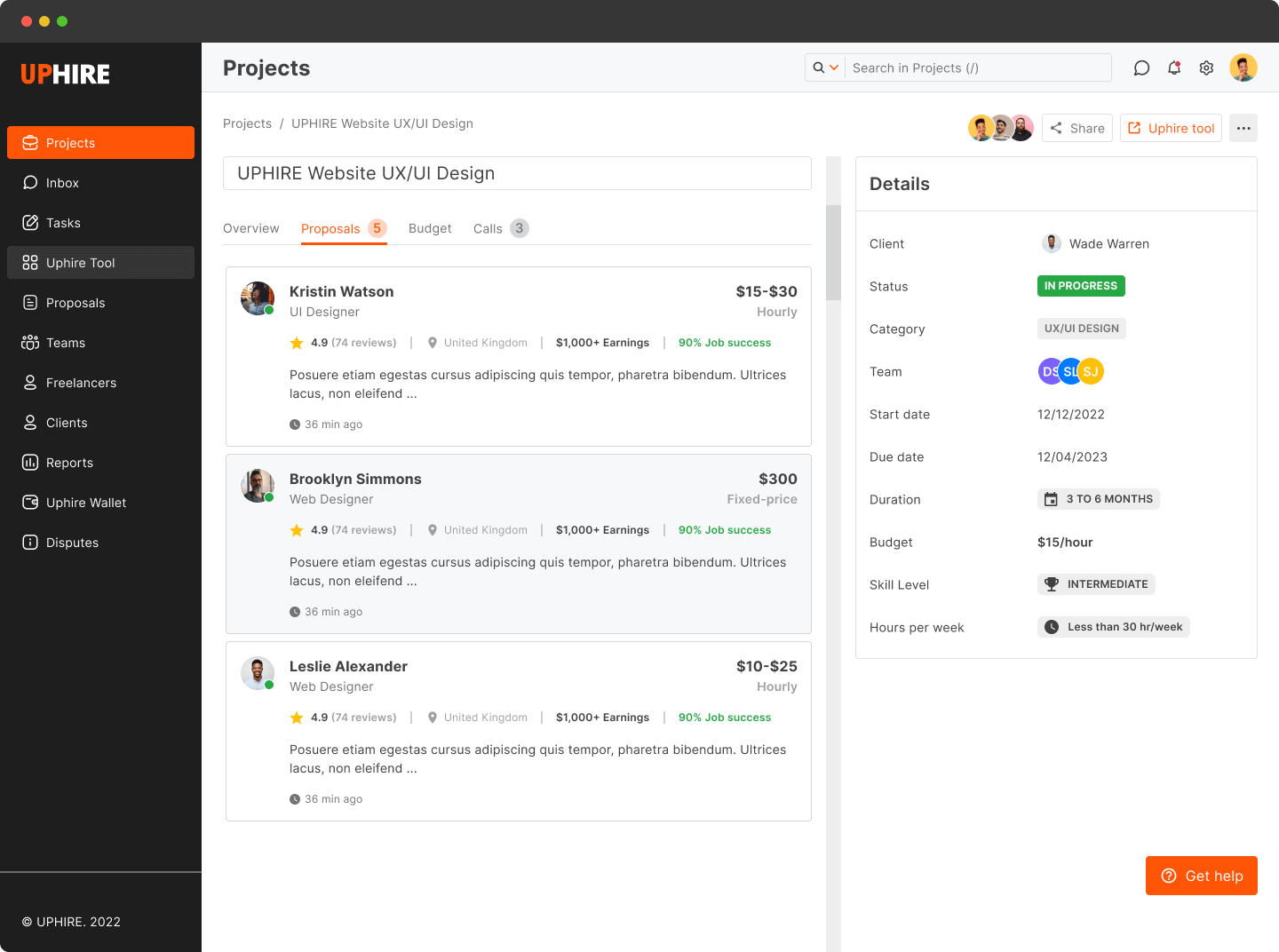This screenshot has width=1279, height=952.
Task: Switch to the Budget tab
Action: tap(430, 229)
